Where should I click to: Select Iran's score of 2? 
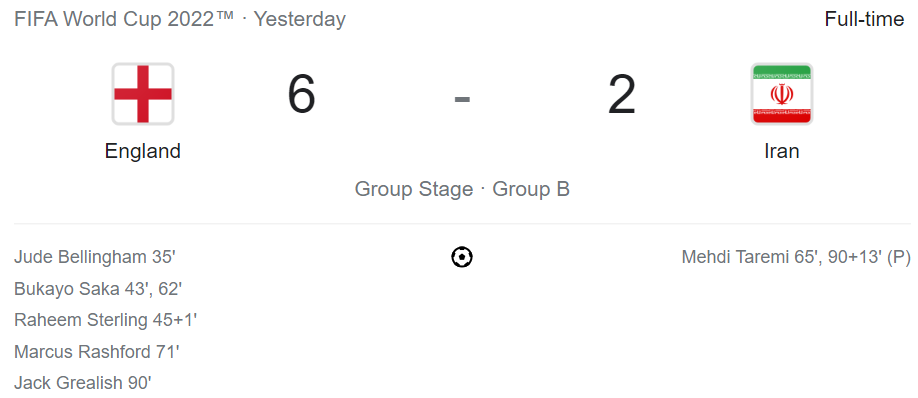click(621, 94)
